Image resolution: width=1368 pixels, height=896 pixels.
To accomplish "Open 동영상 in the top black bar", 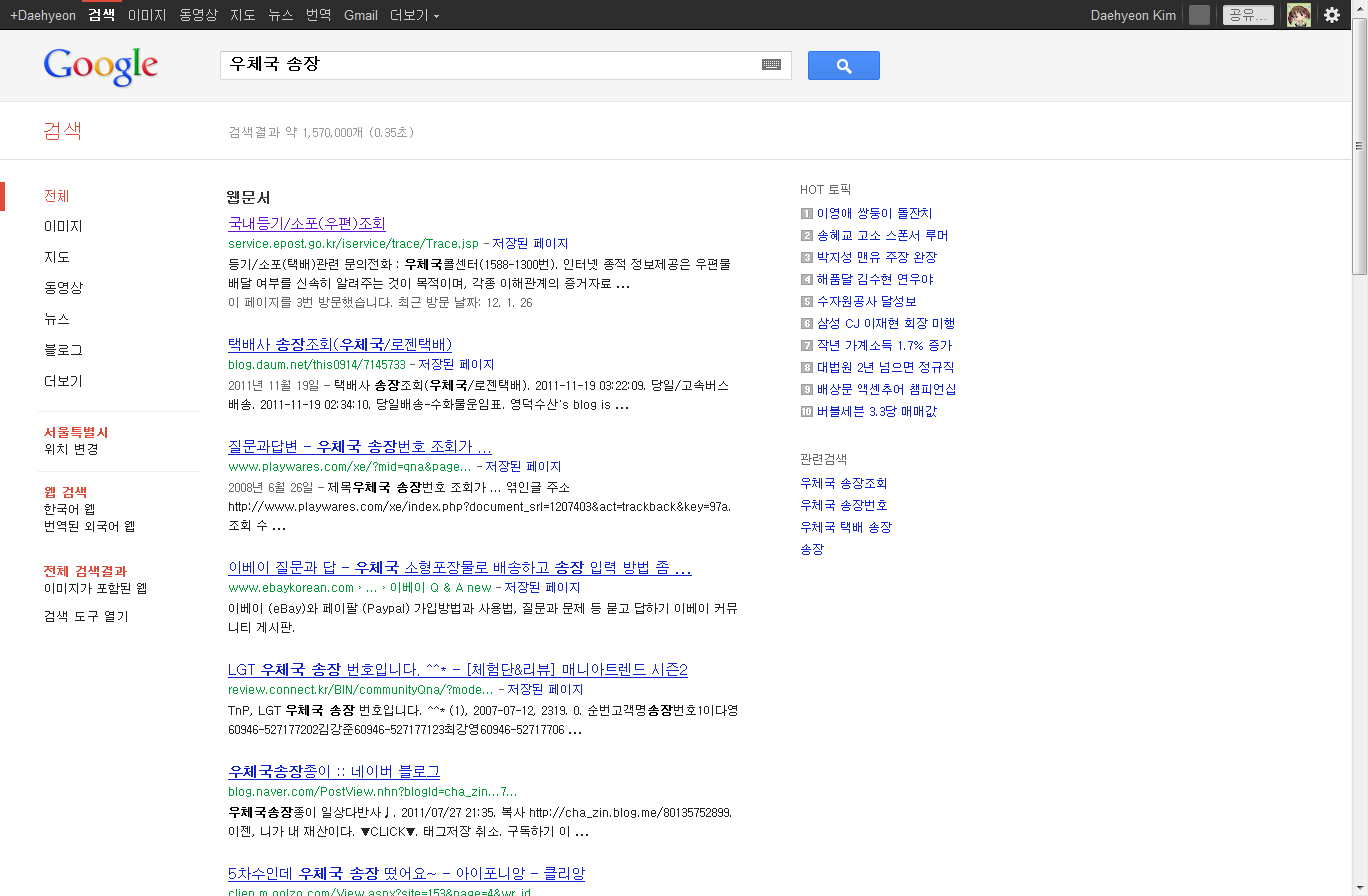I will point(198,15).
